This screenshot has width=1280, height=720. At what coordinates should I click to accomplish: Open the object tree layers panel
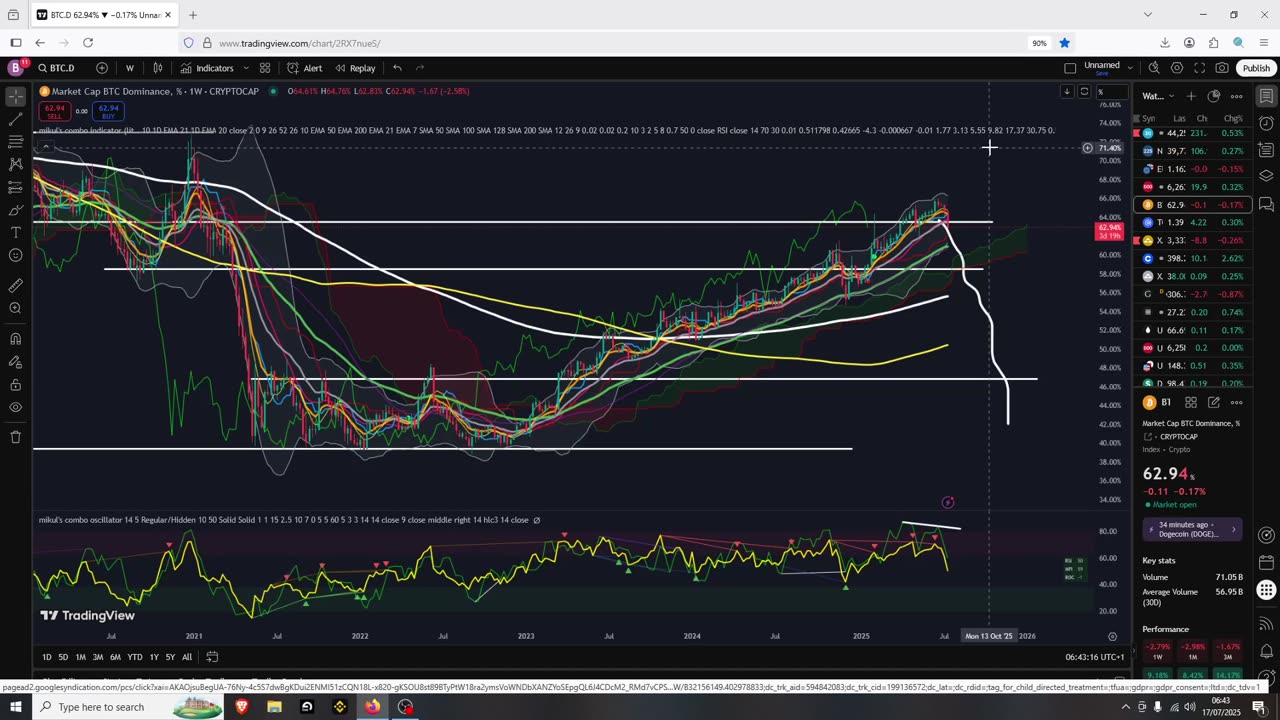pyautogui.click(x=1266, y=175)
